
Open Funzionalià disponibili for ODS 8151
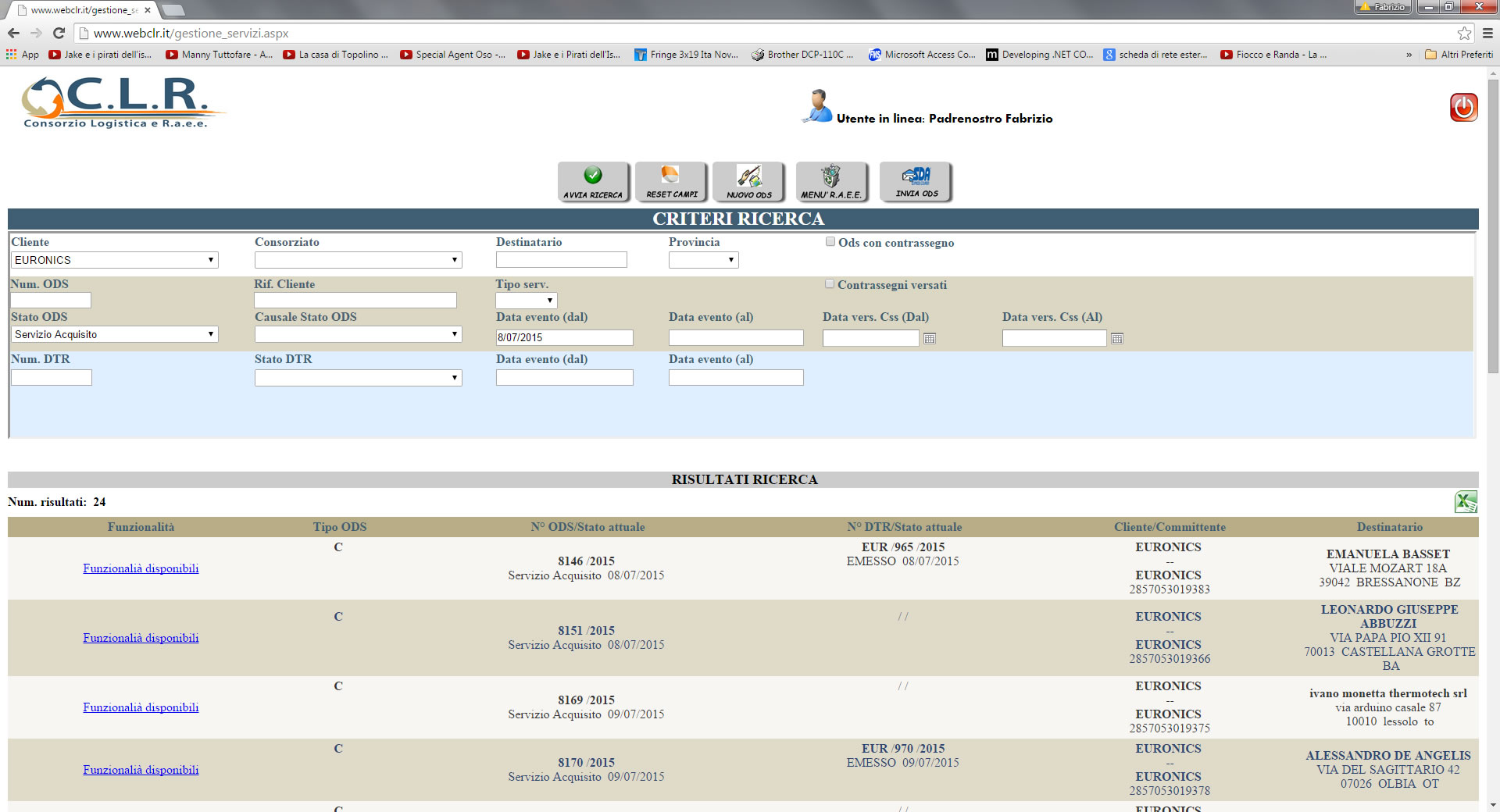[x=141, y=638]
